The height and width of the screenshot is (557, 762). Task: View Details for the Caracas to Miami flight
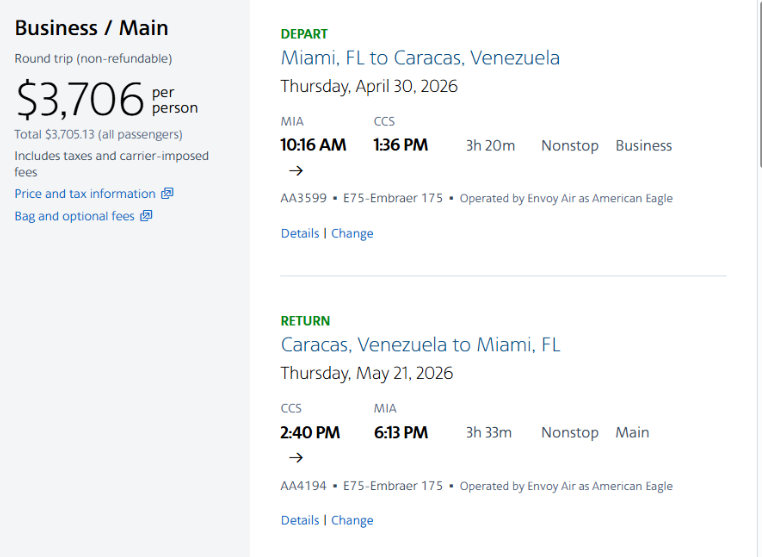pyautogui.click(x=299, y=520)
